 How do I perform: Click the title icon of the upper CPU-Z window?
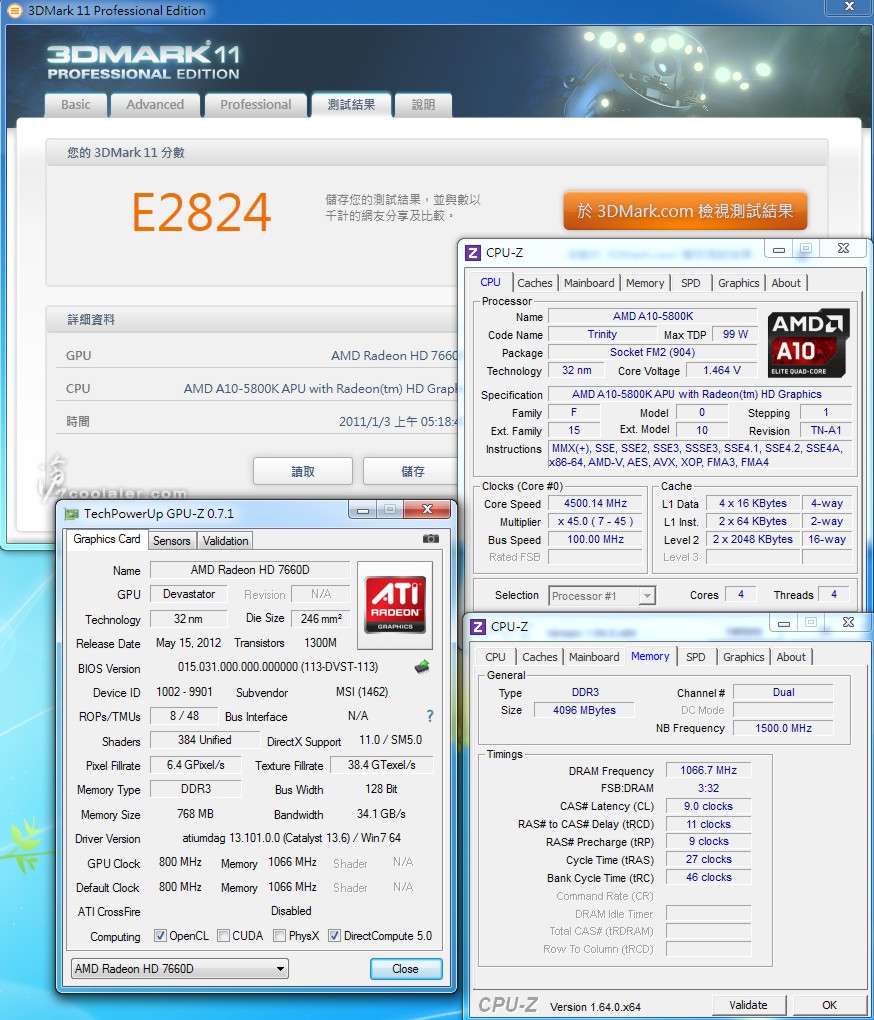point(473,252)
